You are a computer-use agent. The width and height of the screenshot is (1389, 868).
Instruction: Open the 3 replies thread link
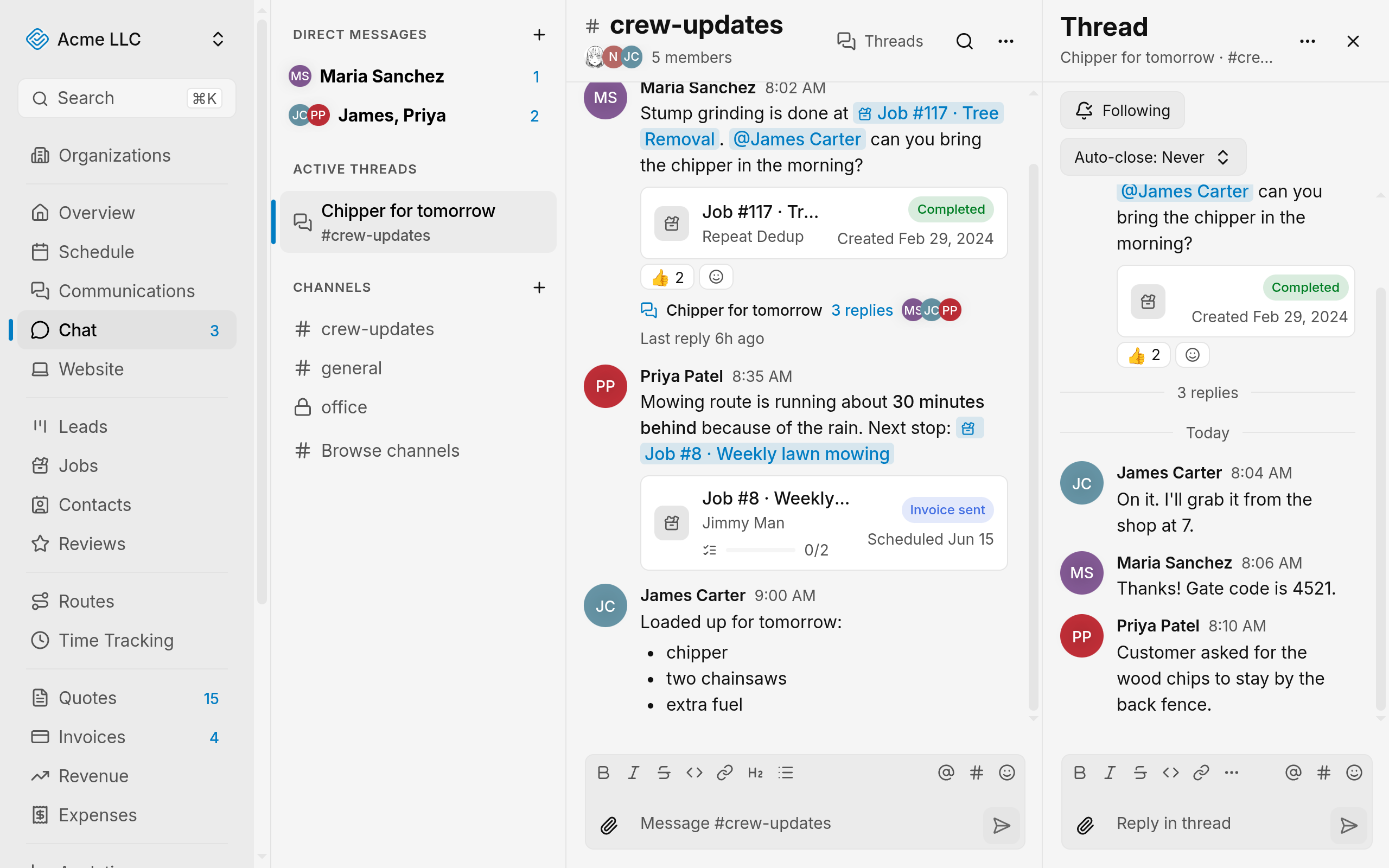tap(862, 310)
